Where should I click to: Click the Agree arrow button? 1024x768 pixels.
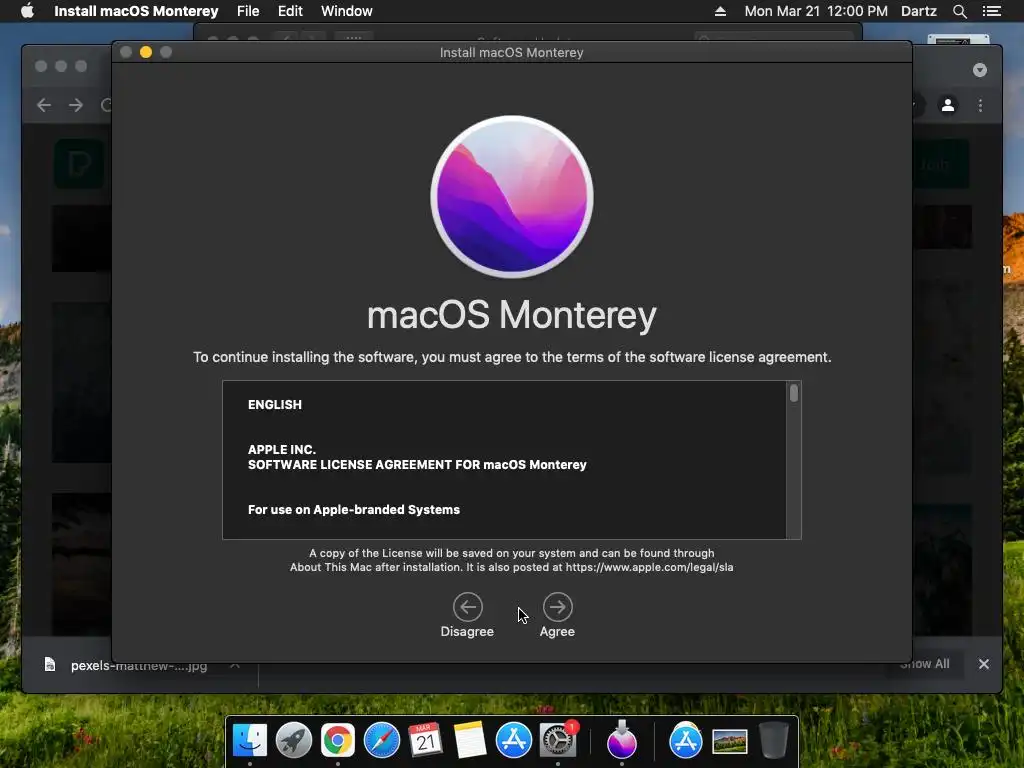[x=557, y=607]
